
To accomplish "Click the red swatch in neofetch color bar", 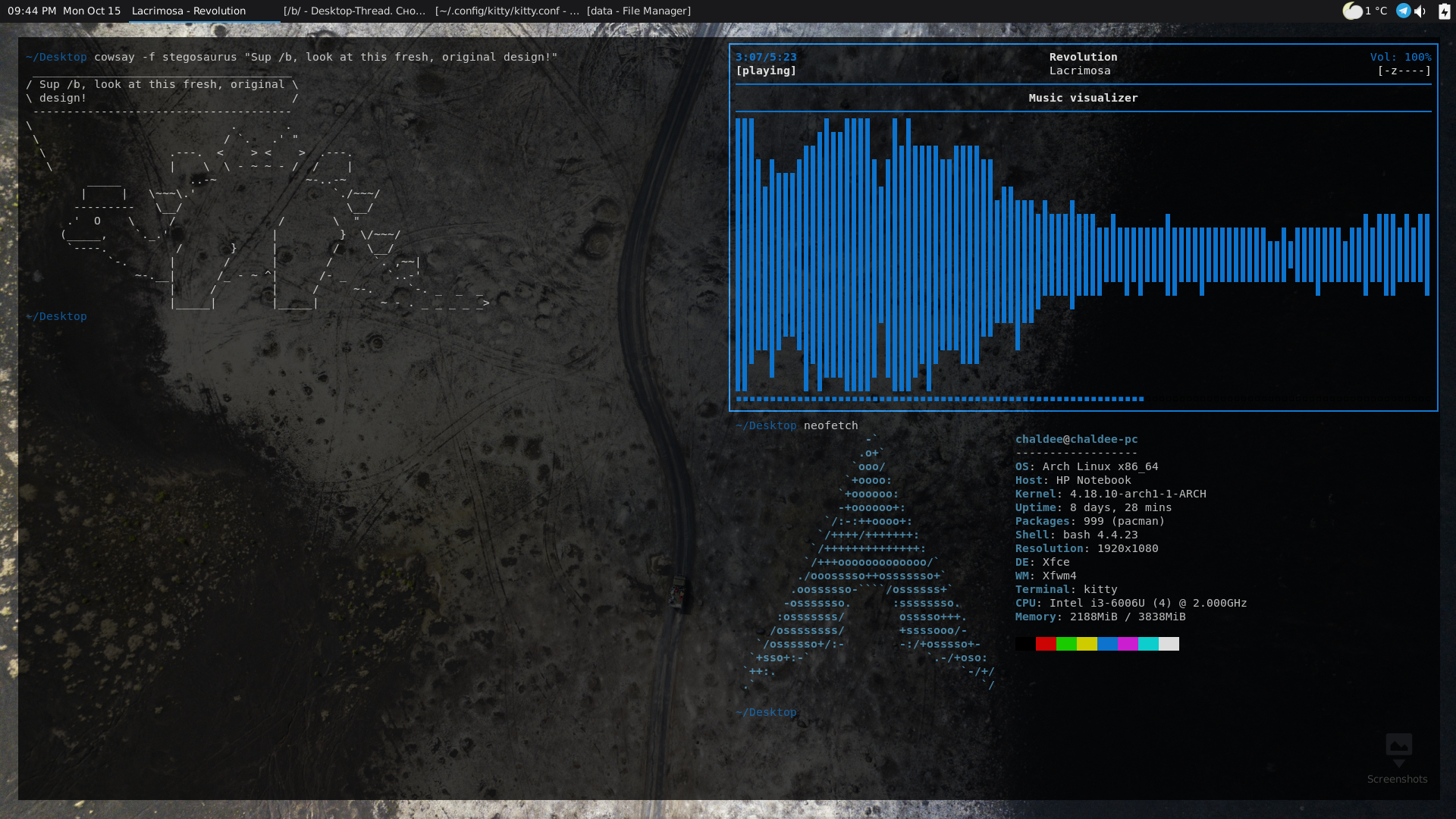I will click(1046, 644).
